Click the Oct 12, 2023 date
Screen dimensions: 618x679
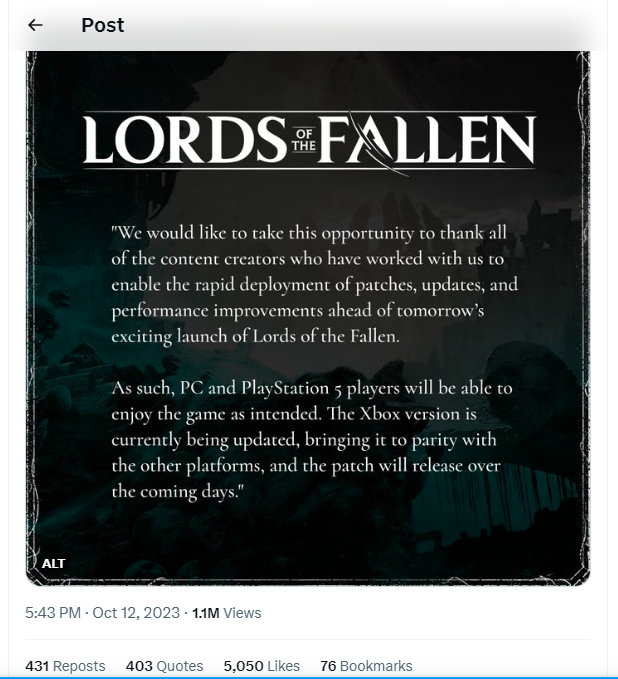click(x=136, y=613)
